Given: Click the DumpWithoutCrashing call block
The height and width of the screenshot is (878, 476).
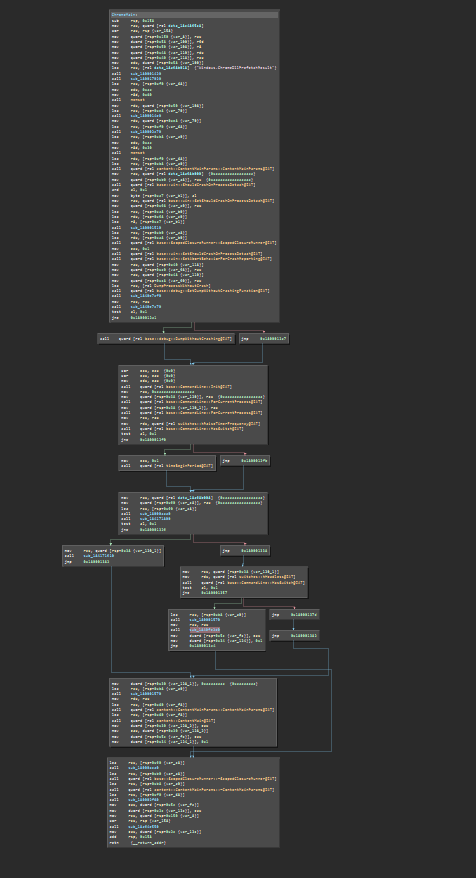Looking at the screenshot, I should point(166,338).
